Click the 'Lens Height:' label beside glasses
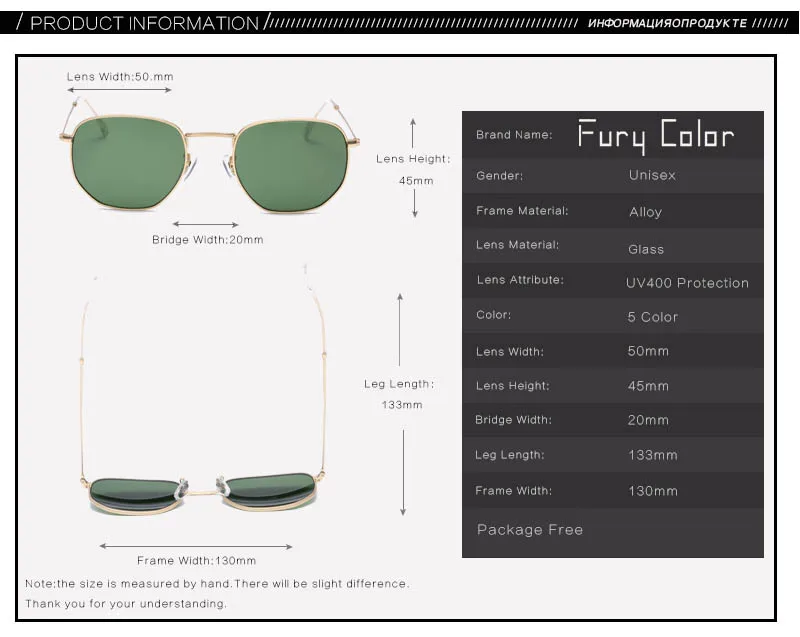The height and width of the screenshot is (637, 800). pos(413,159)
